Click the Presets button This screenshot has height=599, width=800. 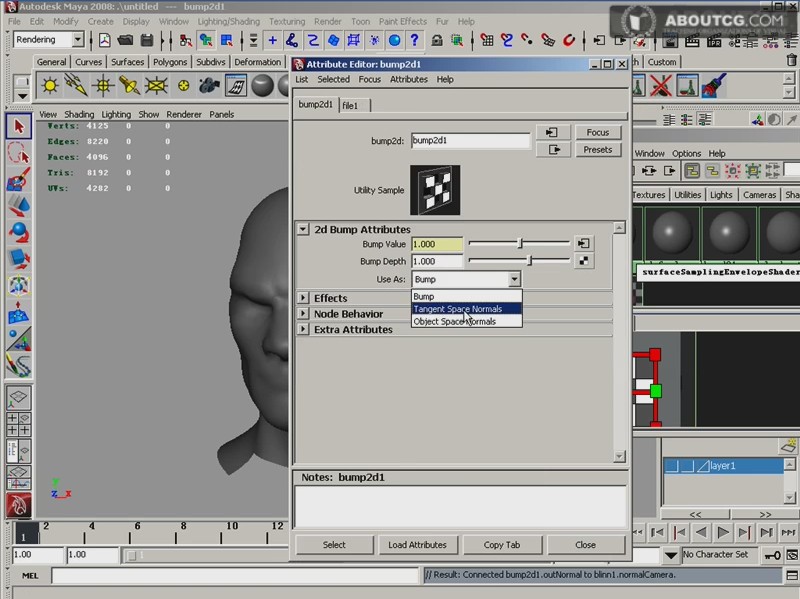tap(598, 150)
